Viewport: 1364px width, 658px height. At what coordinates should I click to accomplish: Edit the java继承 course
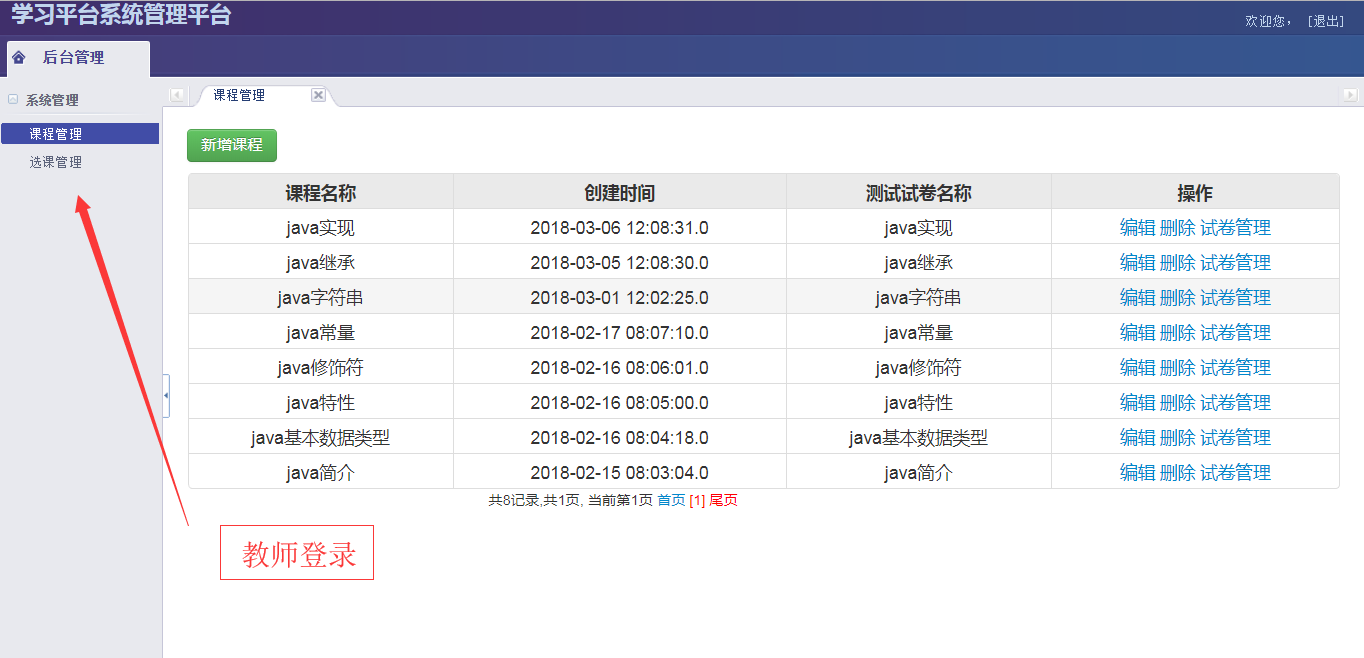(x=1137, y=263)
